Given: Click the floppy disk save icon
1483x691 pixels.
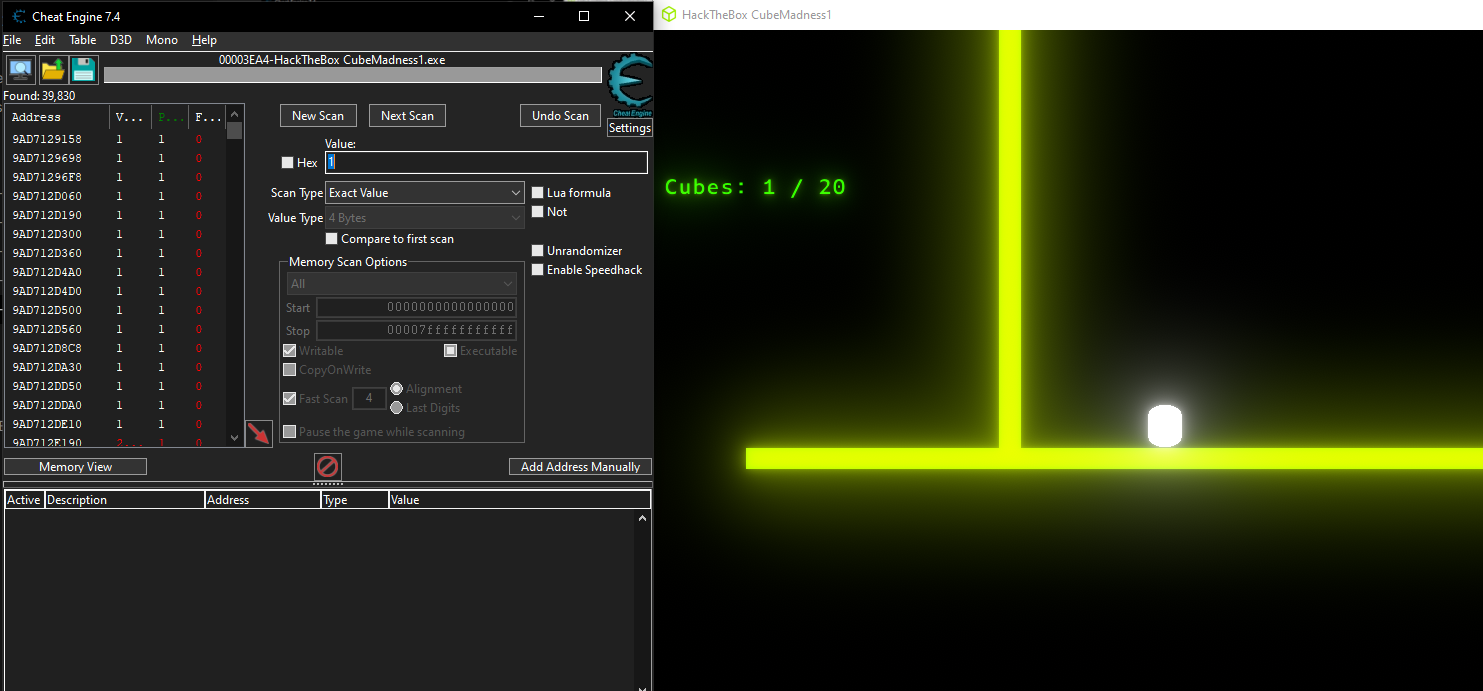Looking at the screenshot, I should coord(84,70).
